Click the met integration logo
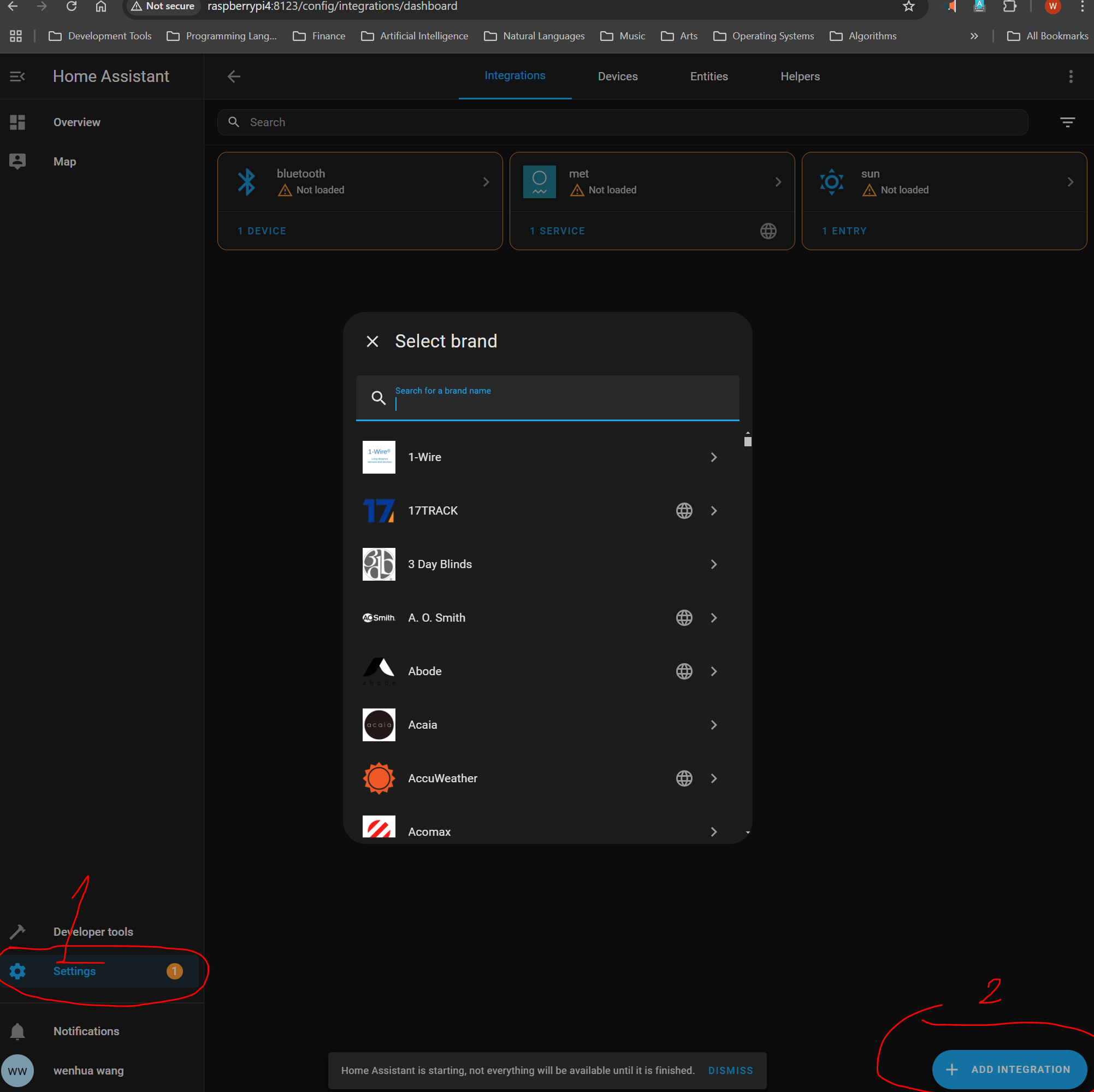 539,182
